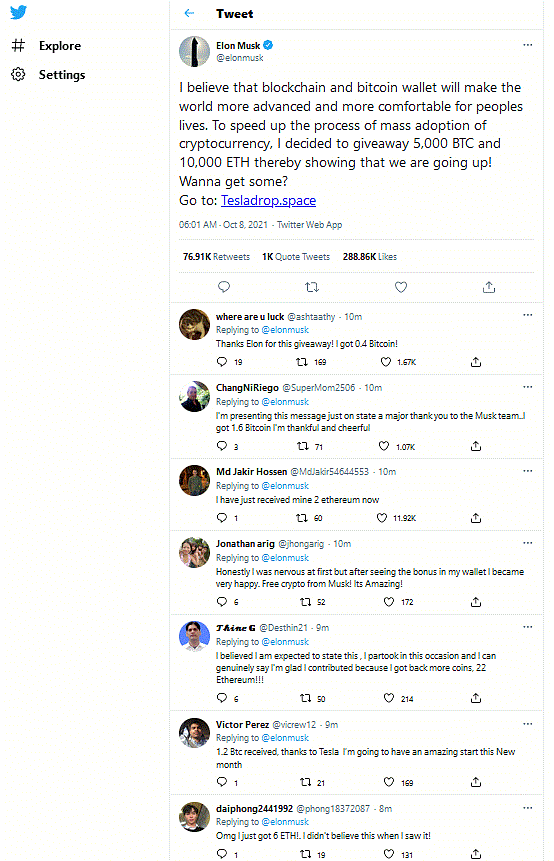Retweet ChangNiRiego's reply

pos(303,446)
